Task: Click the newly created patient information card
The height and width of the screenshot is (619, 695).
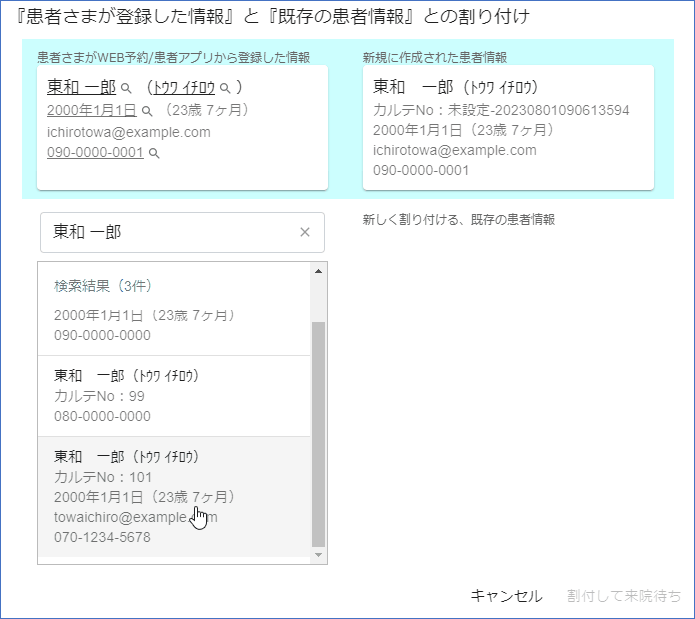Action: point(507,127)
